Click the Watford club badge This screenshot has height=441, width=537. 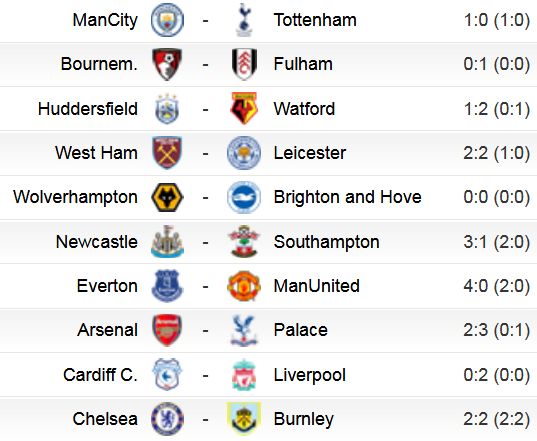coord(244,108)
